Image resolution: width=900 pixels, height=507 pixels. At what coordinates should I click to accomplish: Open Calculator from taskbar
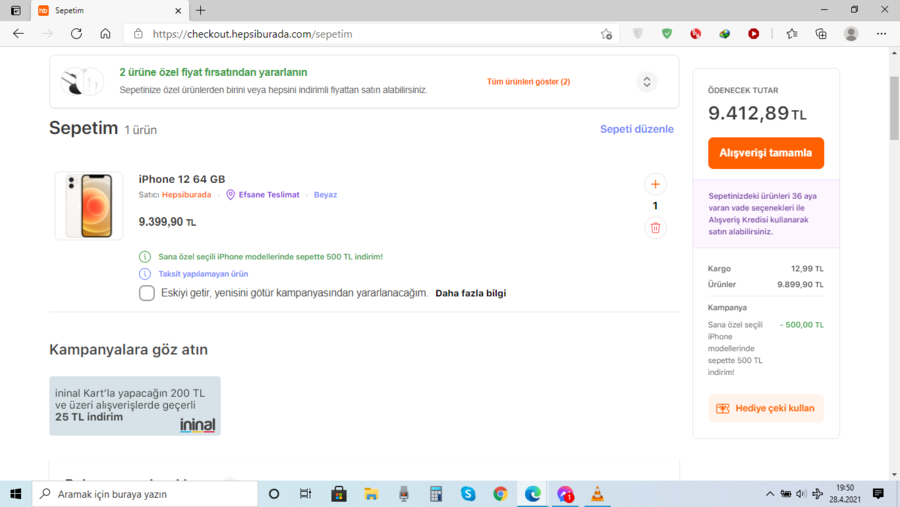[x=436, y=494]
